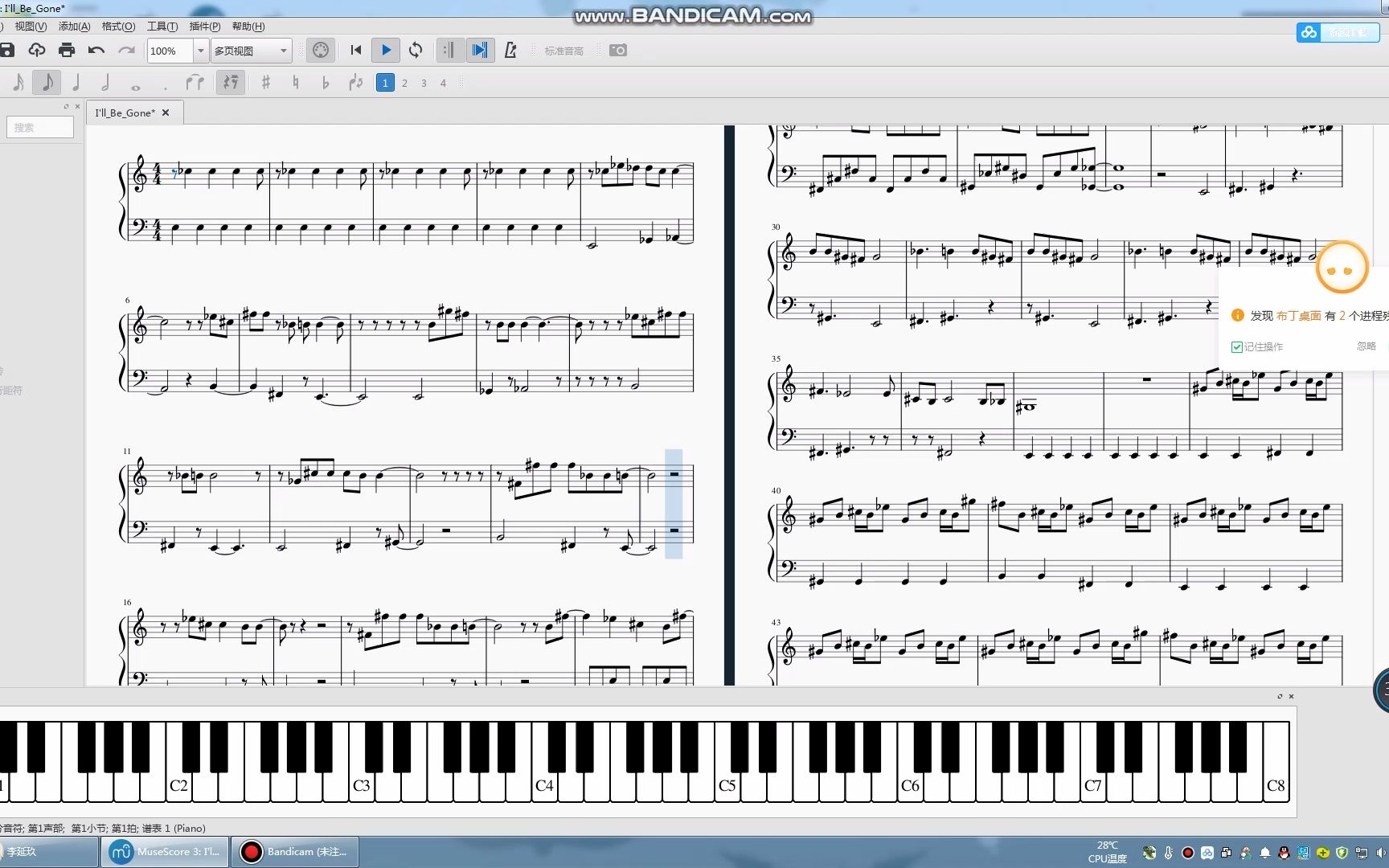Toggle pan score during playback
1389x868 pixels.
point(480,50)
